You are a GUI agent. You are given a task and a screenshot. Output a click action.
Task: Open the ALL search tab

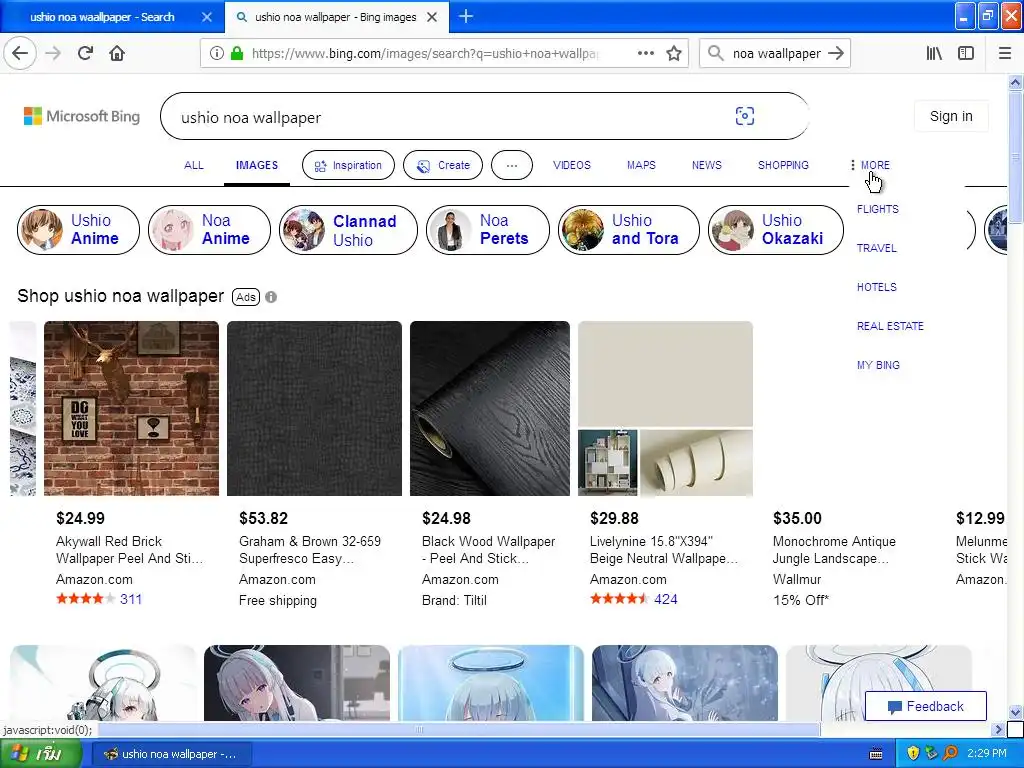pyautogui.click(x=193, y=165)
